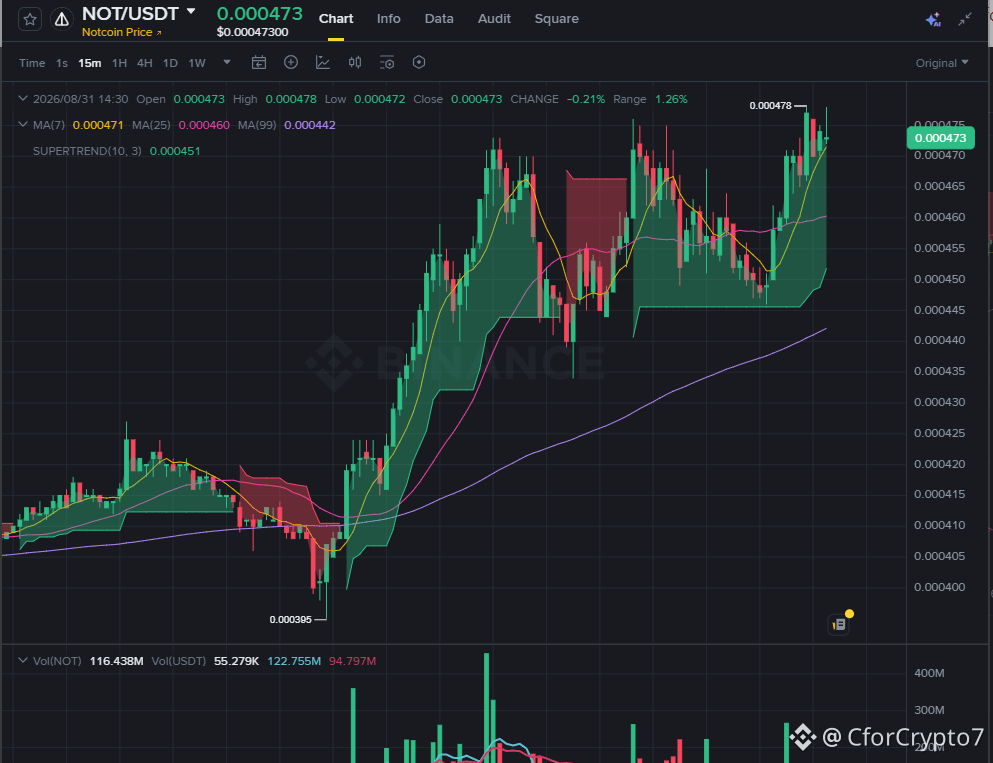
Task: Switch to the Data tab
Action: point(439,19)
